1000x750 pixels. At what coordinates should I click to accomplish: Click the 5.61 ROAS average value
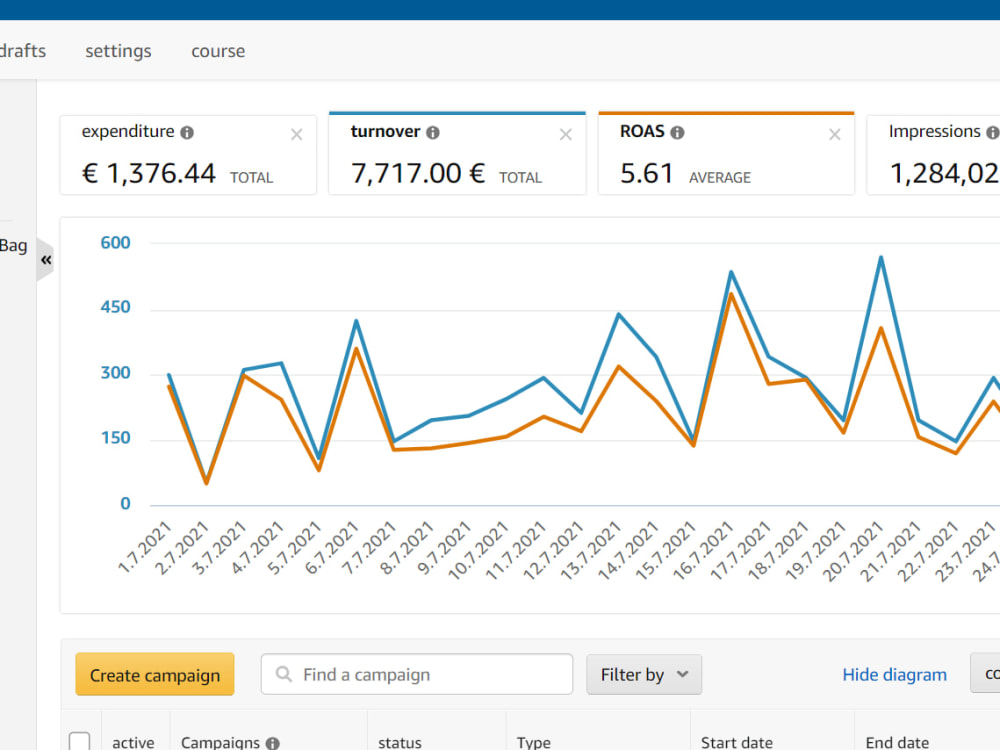pos(647,173)
